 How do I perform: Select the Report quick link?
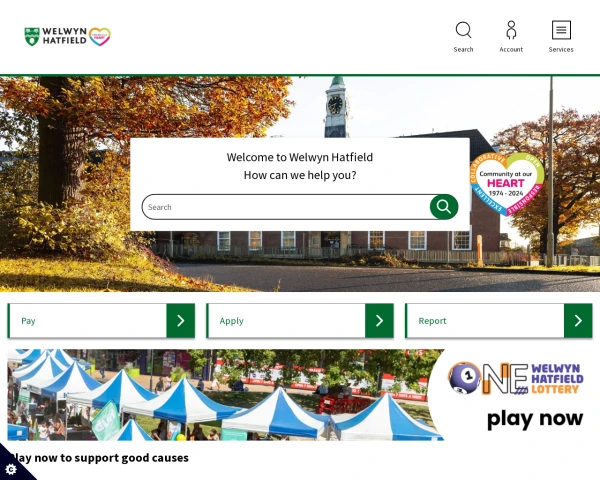pos(432,321)
